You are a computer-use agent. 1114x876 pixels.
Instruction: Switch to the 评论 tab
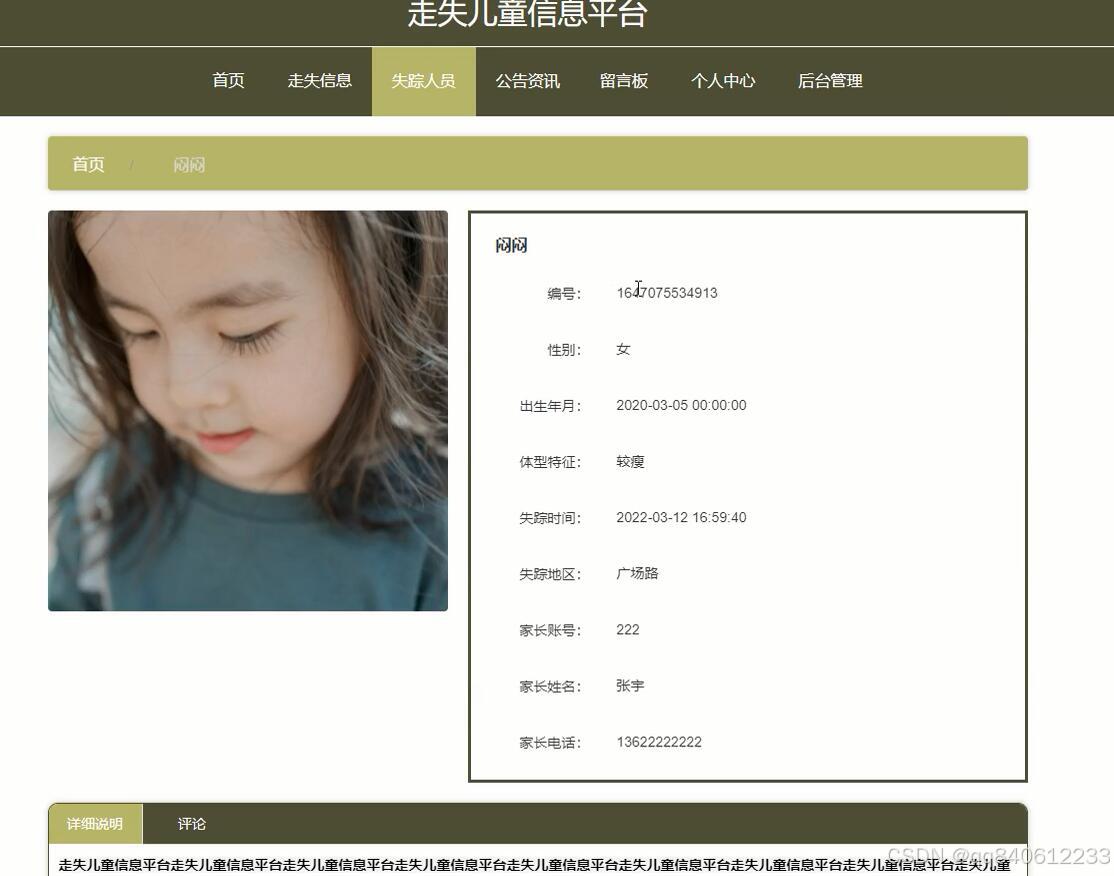coord(190,823)
